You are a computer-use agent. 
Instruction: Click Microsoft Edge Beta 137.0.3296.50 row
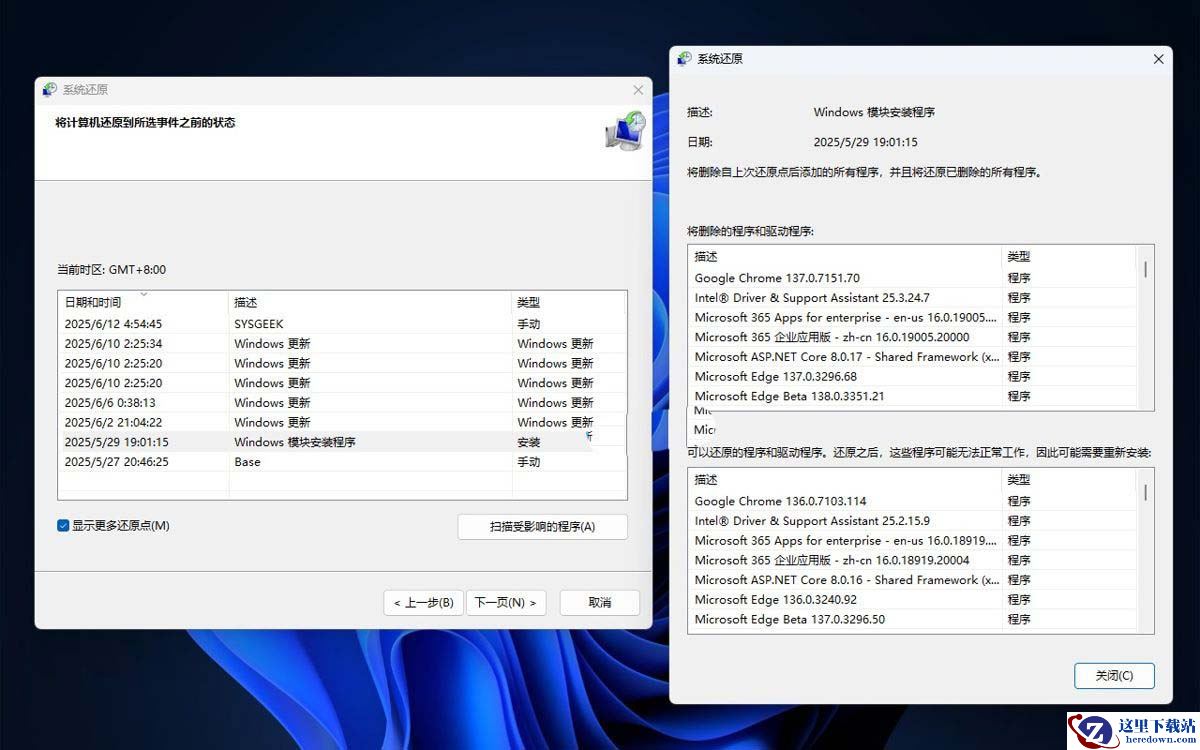912,619
